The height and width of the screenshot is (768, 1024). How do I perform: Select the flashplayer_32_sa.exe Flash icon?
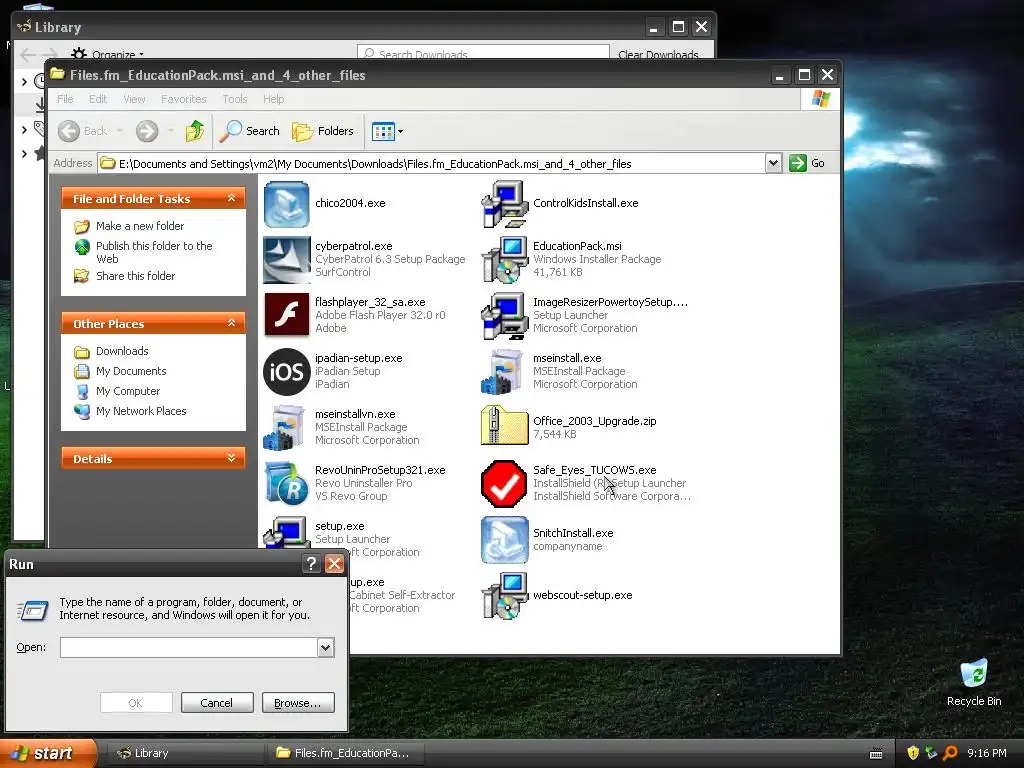(286, 315)
